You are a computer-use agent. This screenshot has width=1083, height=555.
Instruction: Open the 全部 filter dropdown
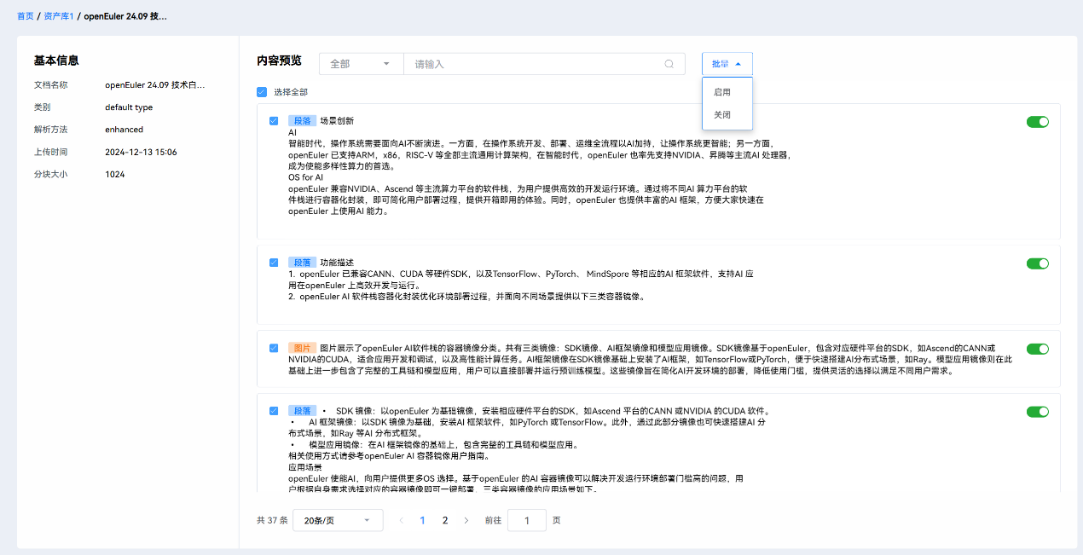pos(361,64)
